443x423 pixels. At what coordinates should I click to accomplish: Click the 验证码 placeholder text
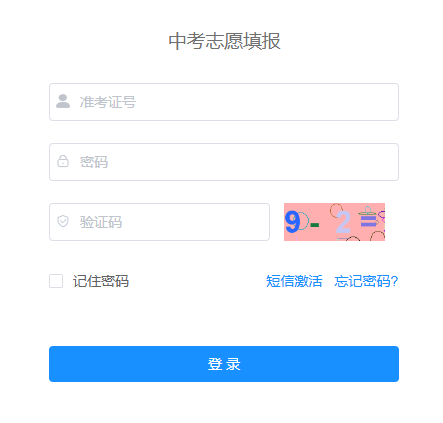101,222
